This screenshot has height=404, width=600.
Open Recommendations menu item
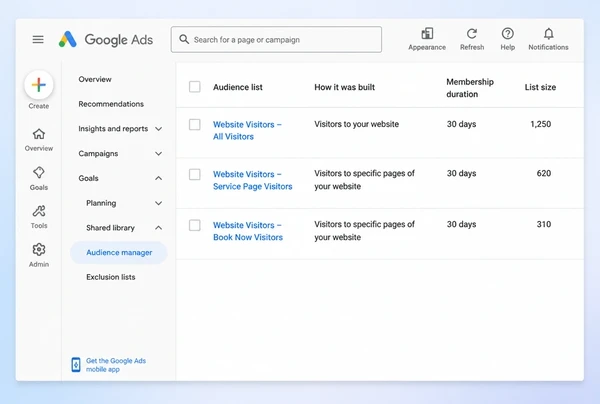[111, 104]
